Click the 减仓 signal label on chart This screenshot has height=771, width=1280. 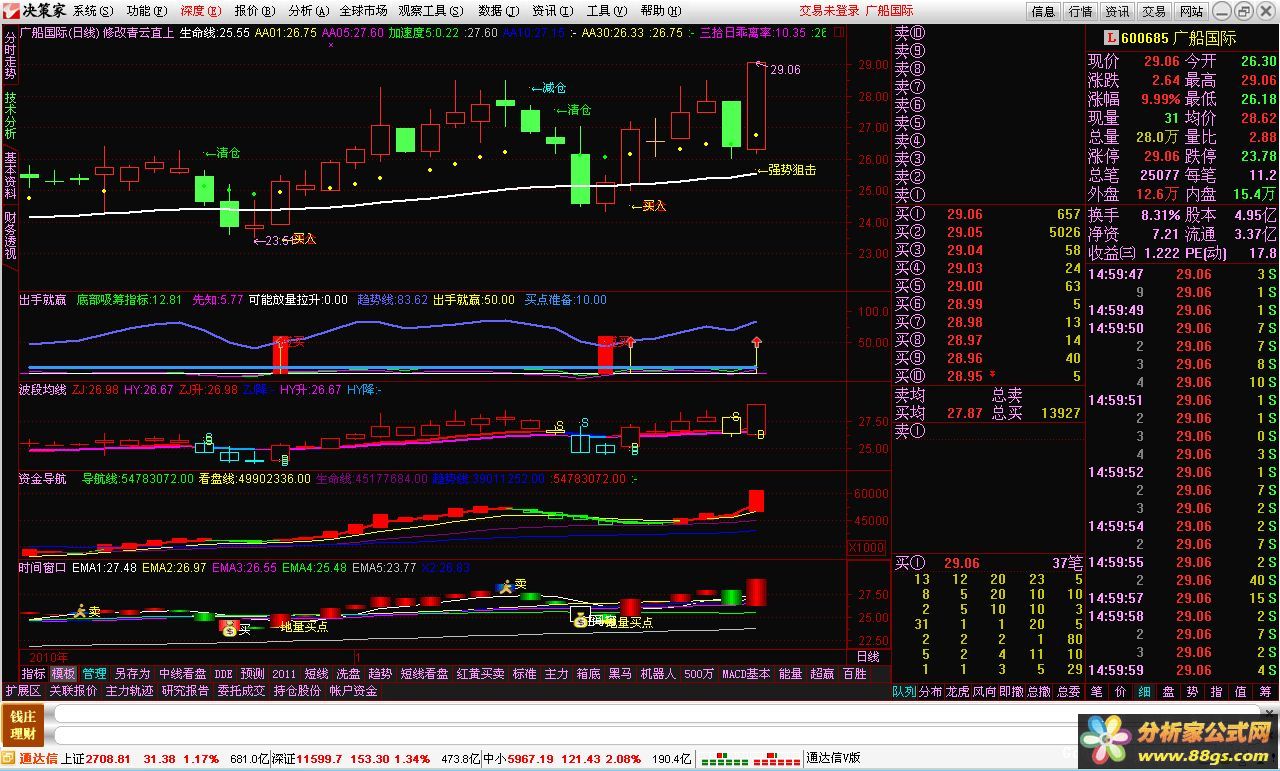pos(548,88)
